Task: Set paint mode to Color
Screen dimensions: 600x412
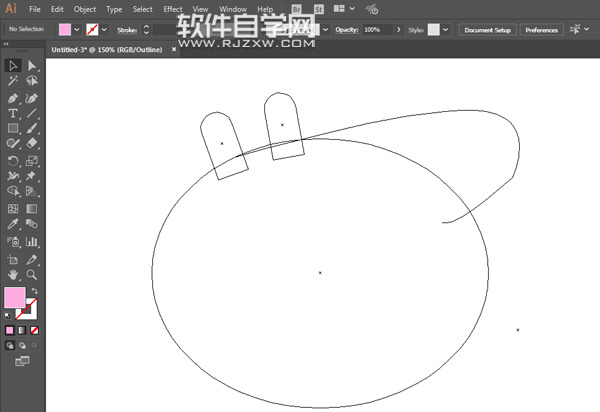Action: (10, 330)
